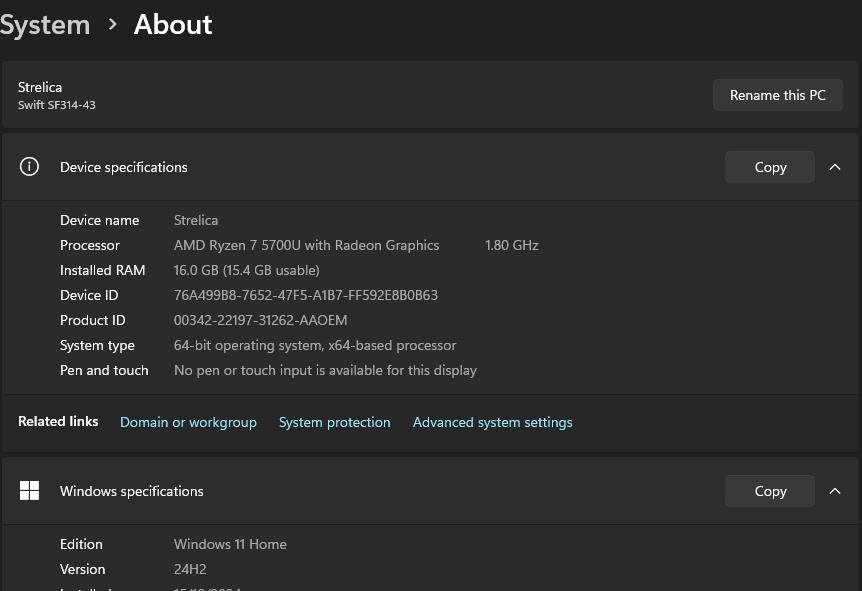The image size is (862, 591).
Task: Select the Product ID value text
Action: (260, 320)
